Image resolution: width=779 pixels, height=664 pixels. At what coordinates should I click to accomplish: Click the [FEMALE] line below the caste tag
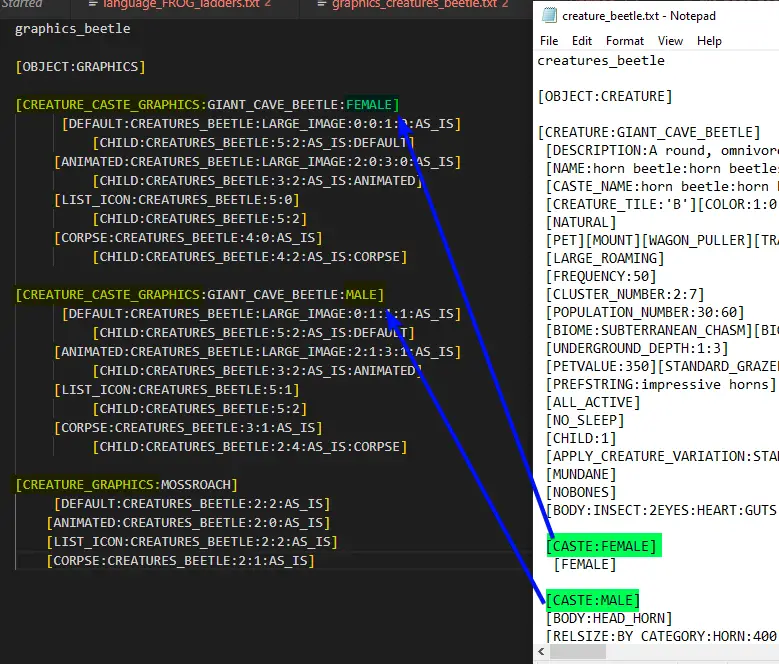585,564
